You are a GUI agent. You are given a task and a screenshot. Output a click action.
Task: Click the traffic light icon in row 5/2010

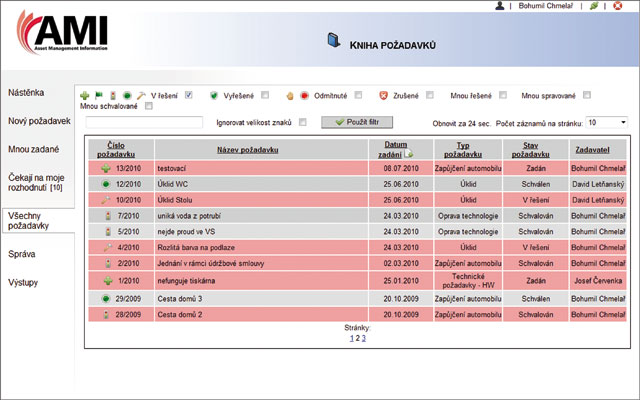pos(108,232)
